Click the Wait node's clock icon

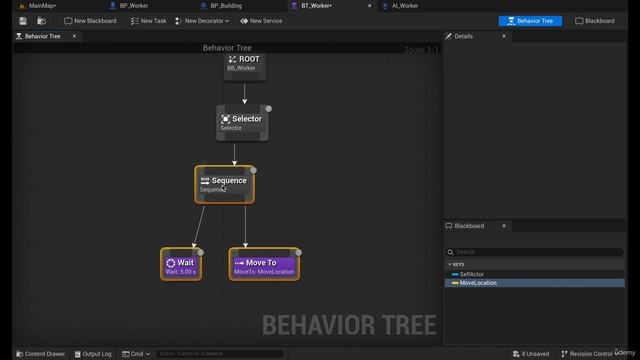point(171,263)
